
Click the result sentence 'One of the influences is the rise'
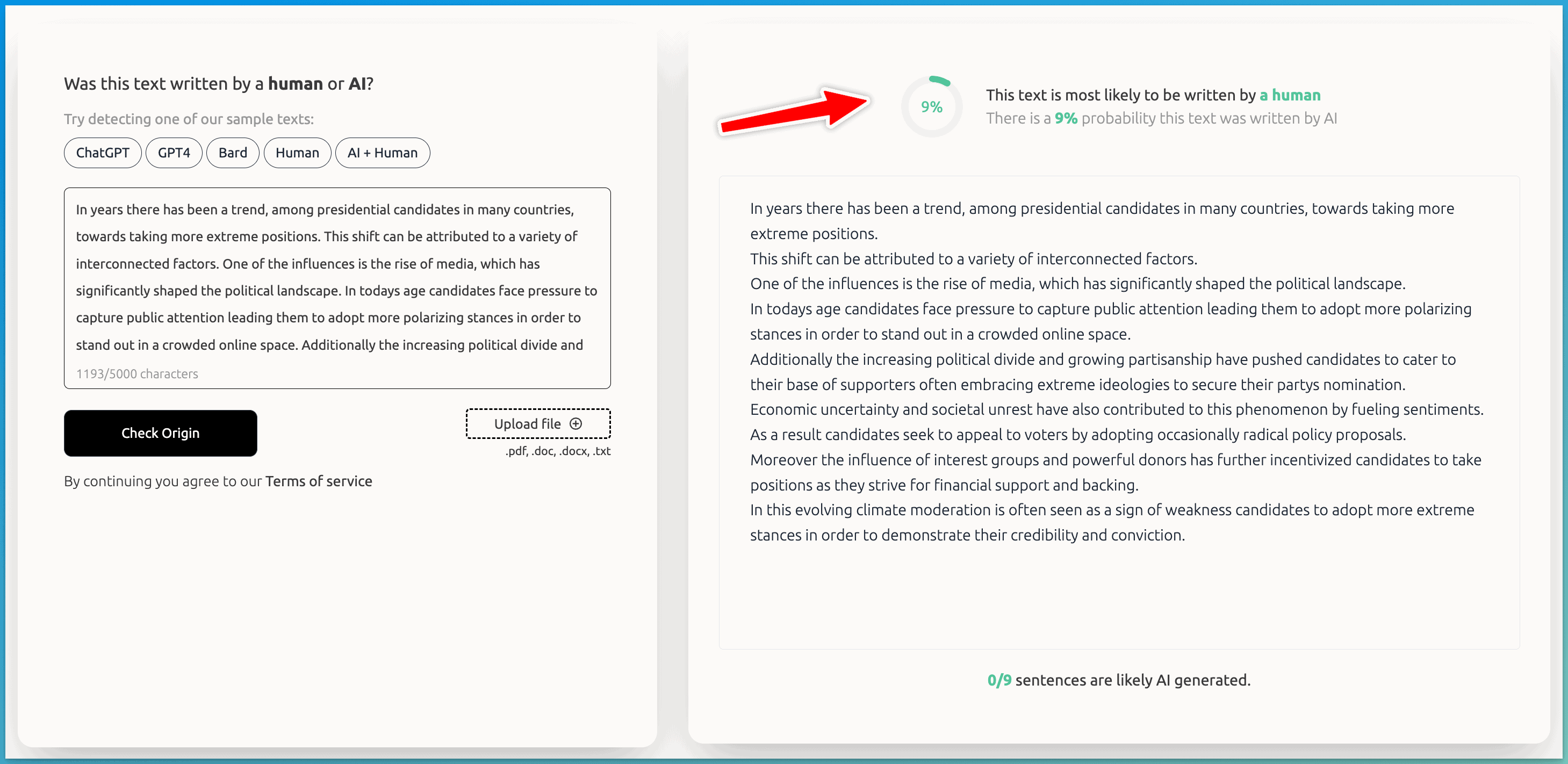(1077, 284)
